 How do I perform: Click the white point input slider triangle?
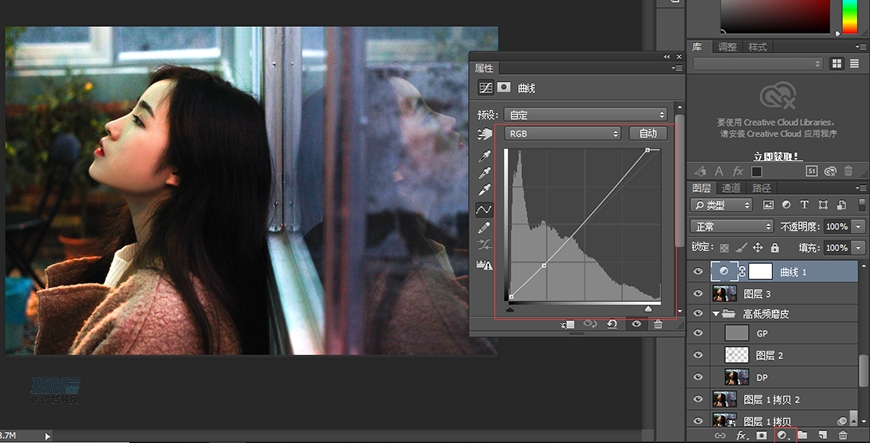point(647,309)
